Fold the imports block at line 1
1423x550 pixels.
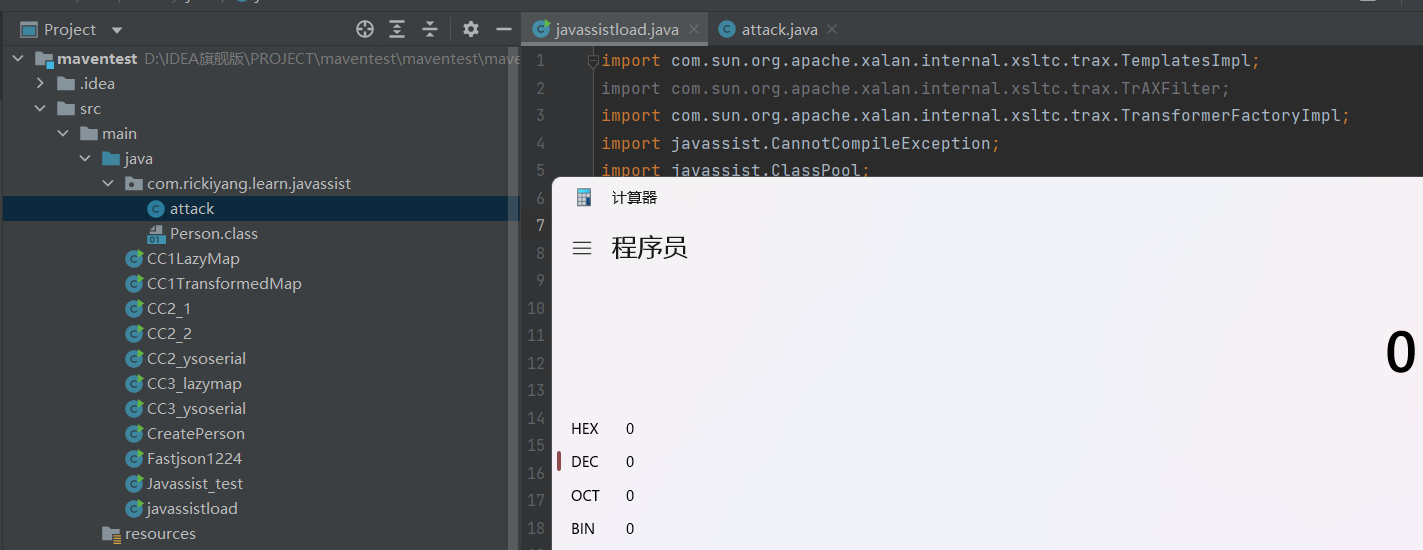592,61
